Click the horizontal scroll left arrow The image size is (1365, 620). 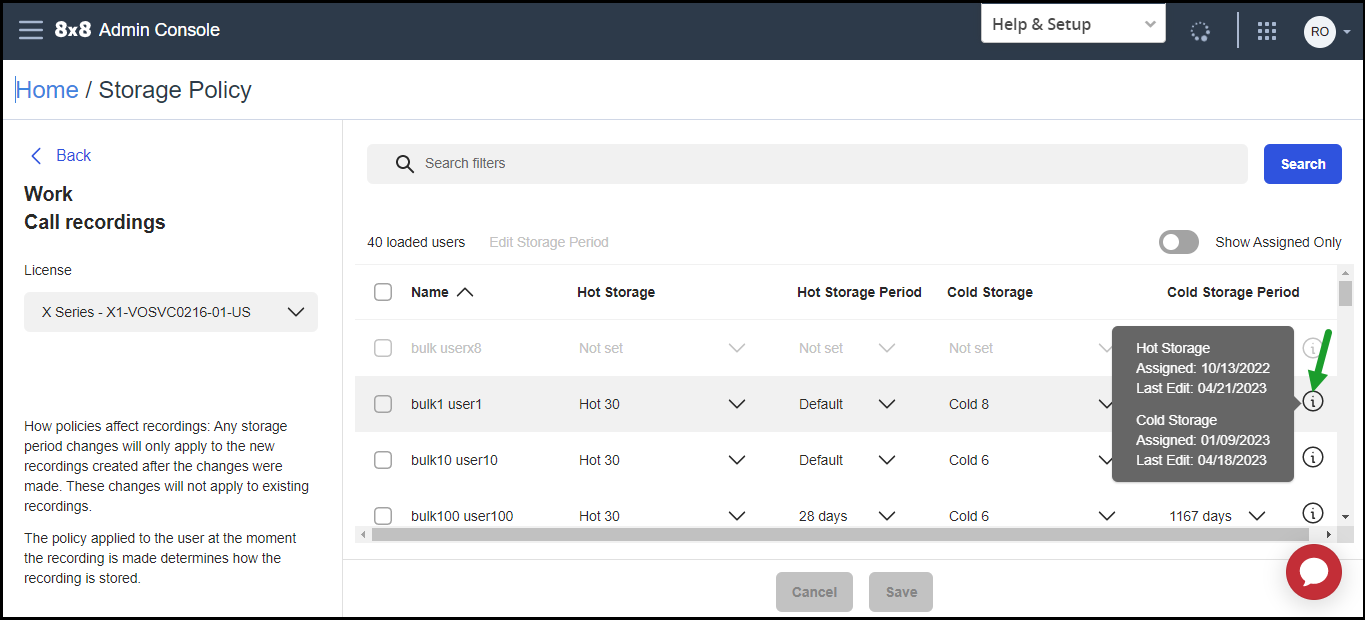363,535
